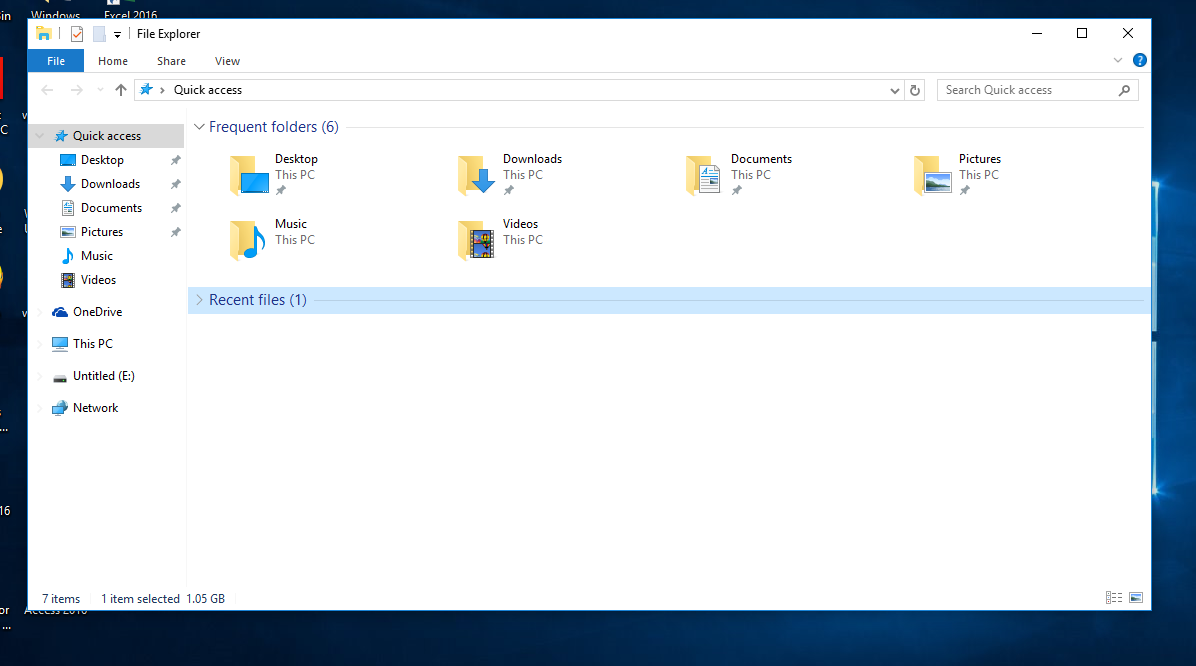Click the Up arrow navigation button
The height and width of the screenshot is (666, 1196).
pos(121,90)
